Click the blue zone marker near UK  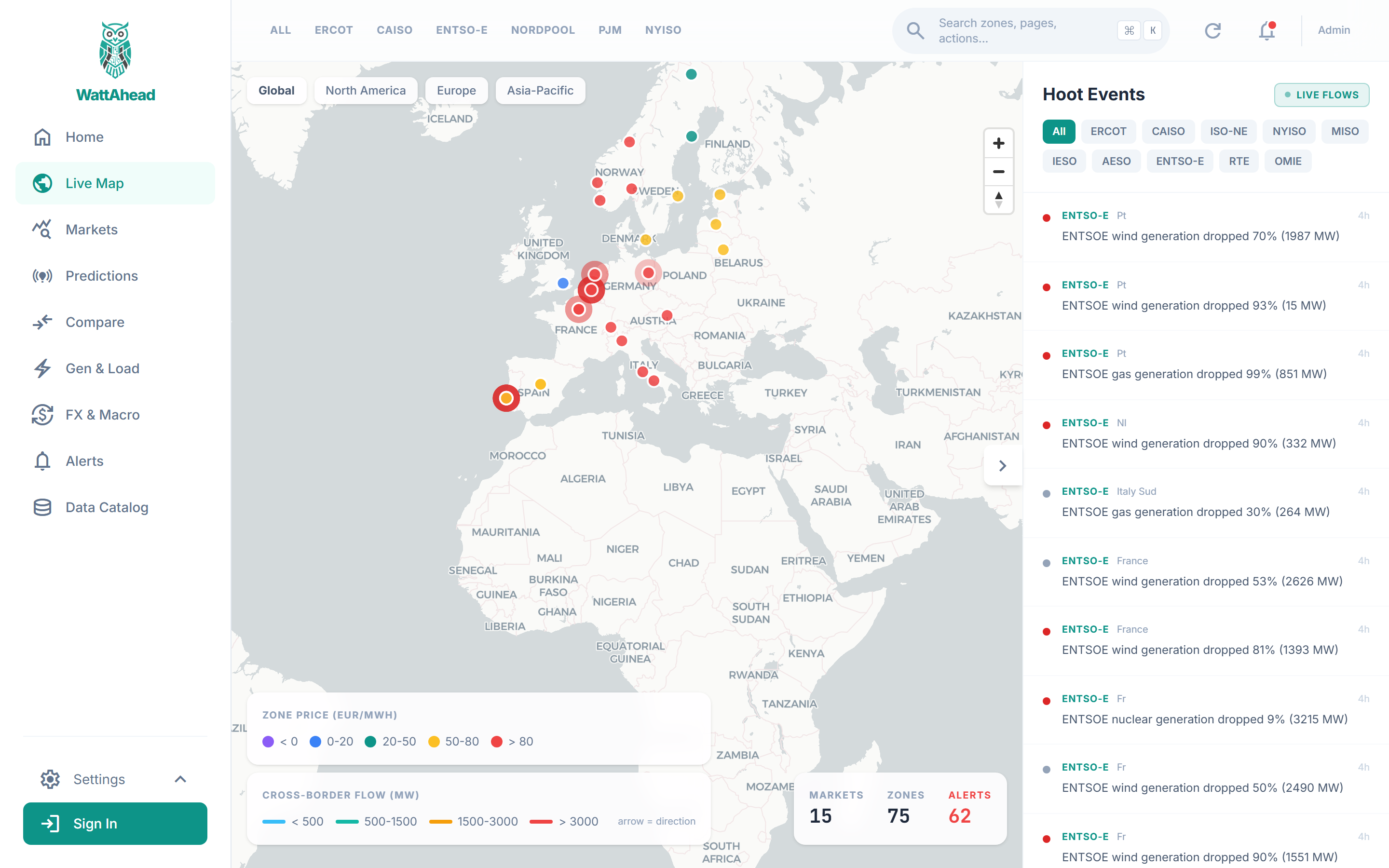[563, 283]
